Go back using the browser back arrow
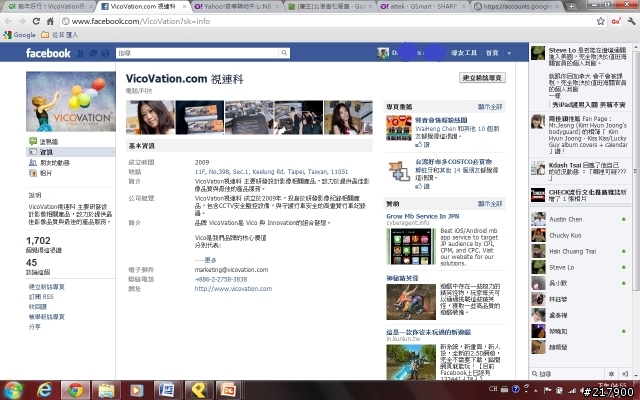640x400 pixels. tap(8, 21)
